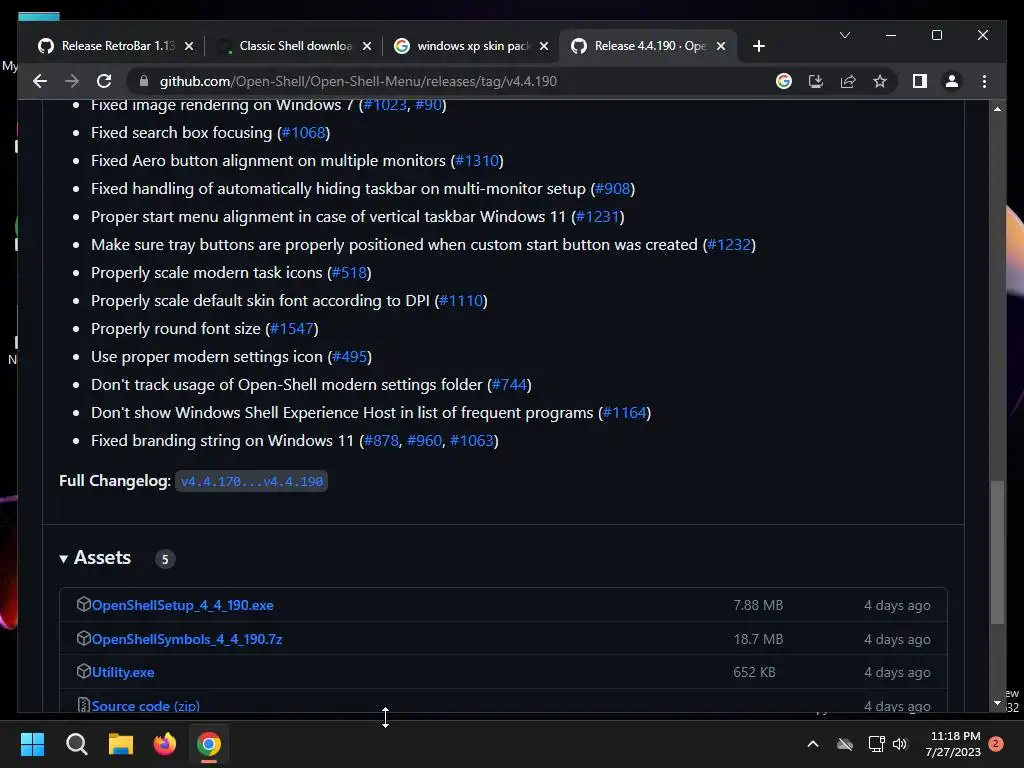This screenshot has width=1024, height=768.
Task: Open the tab search dropdown chevron
Action: point(844,35)
